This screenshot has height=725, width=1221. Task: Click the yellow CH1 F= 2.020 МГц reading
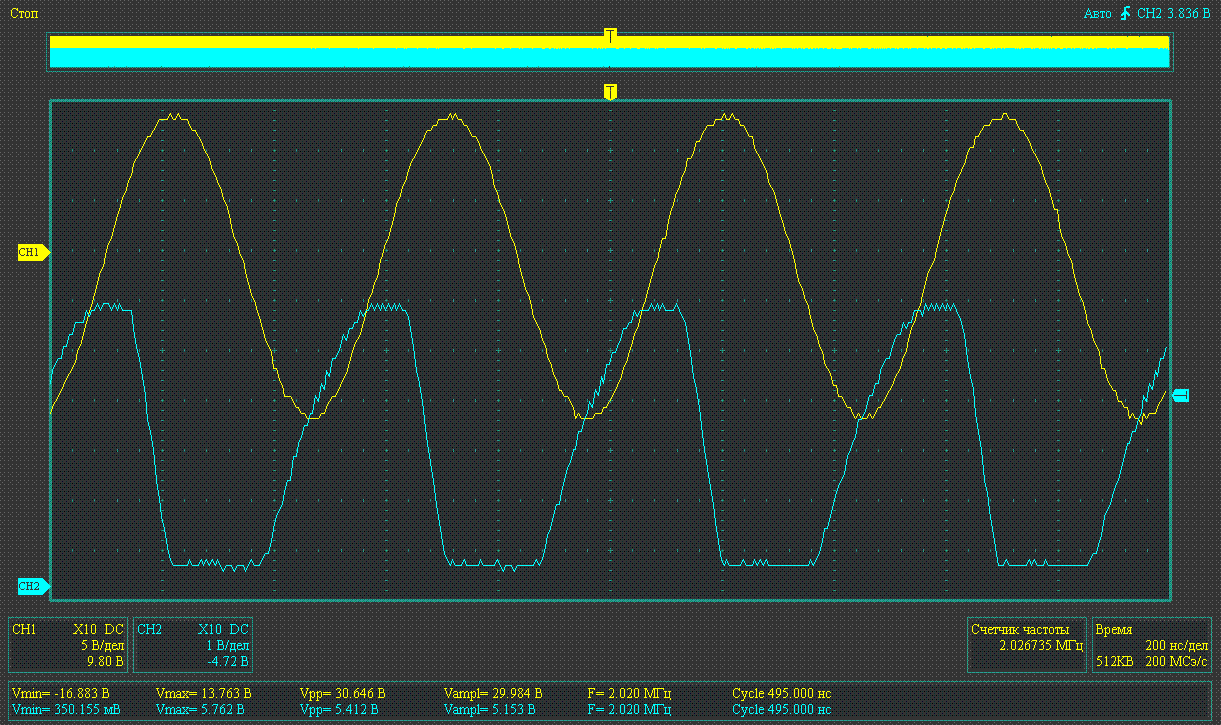(x=629, y=693)
